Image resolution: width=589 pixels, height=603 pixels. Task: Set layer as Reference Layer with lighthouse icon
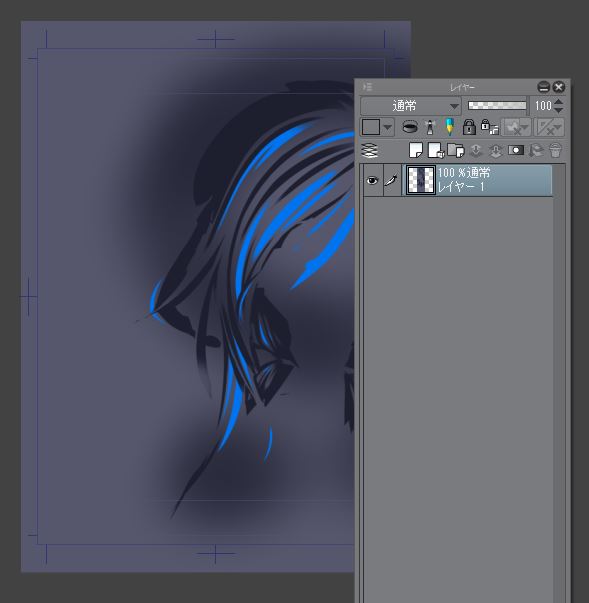[x=430, y=127]
